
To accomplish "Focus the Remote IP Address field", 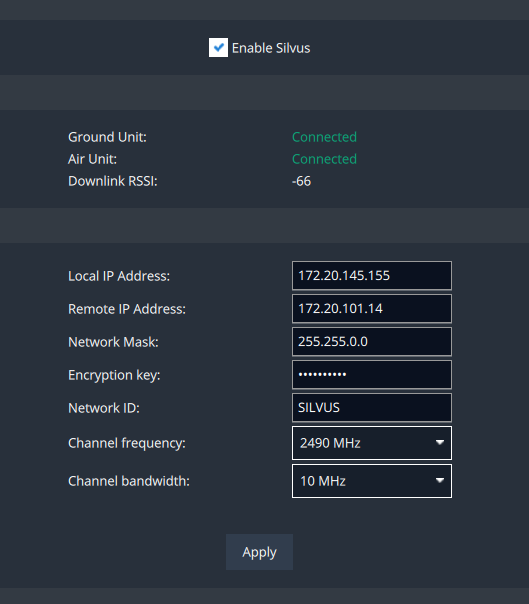I will click(x=372, y=309).
